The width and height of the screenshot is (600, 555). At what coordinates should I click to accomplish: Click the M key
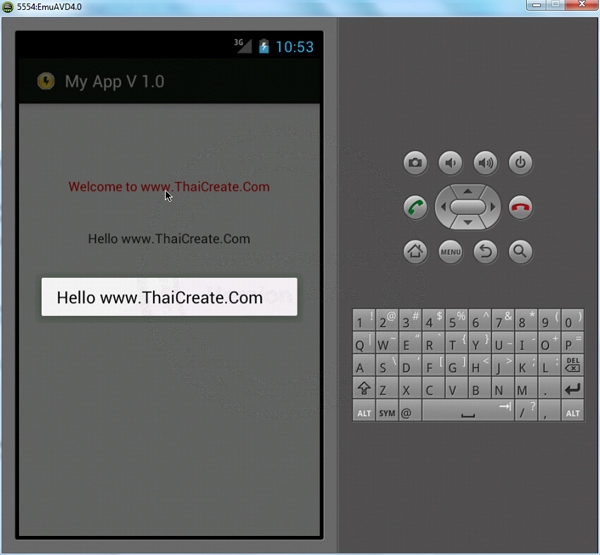click(x=526, y=388)
